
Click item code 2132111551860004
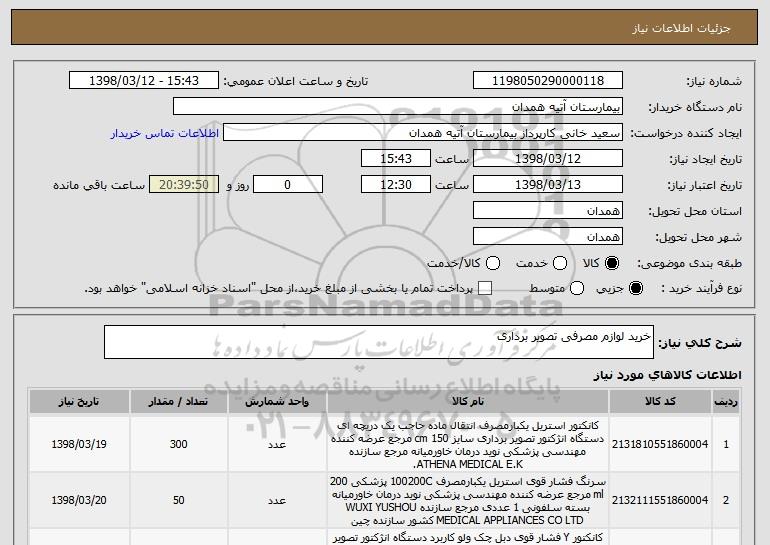pyautogui.click(x=660, y=500)
